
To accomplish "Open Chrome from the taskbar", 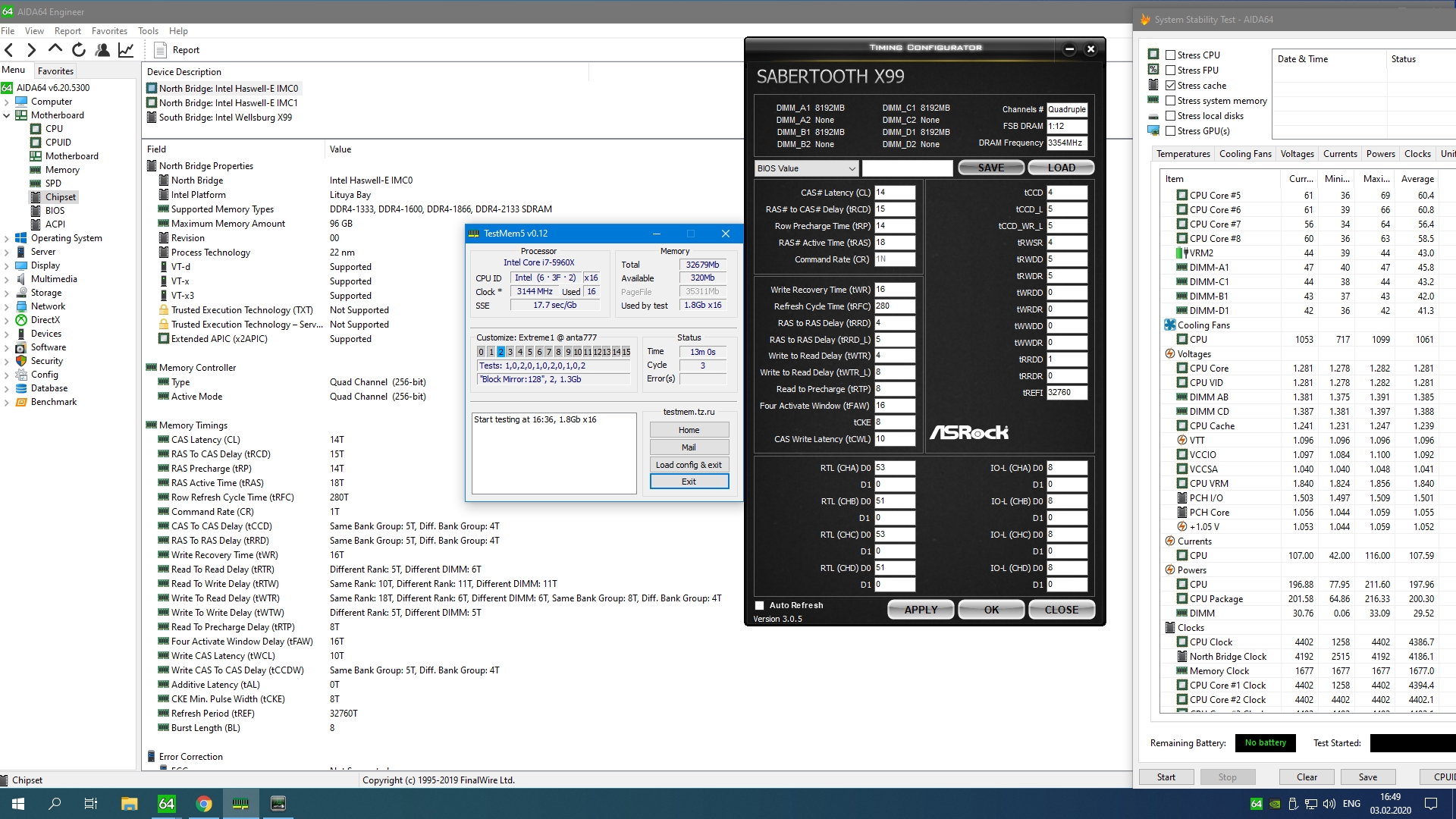I will coord(204,804).
